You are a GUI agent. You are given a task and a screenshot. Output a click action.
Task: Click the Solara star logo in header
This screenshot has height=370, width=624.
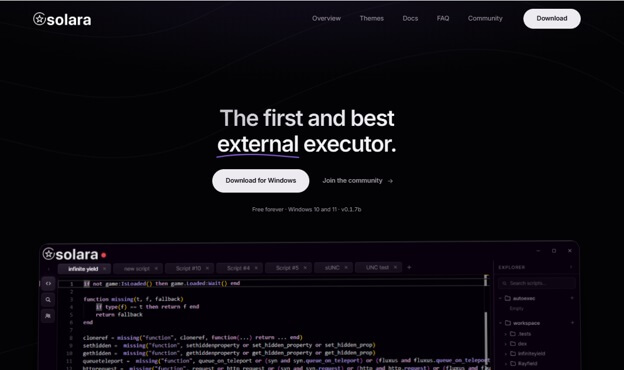tap(39, 19)
